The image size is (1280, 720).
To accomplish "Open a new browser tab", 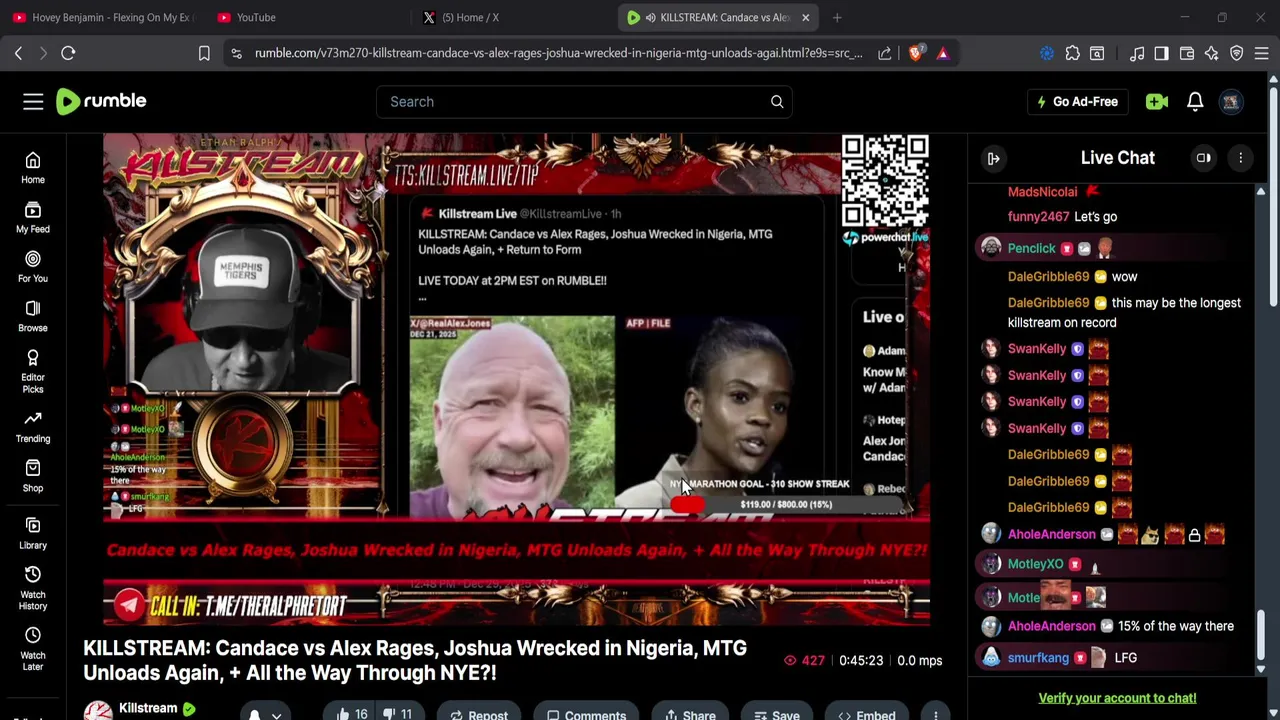I will pos(837,17).
